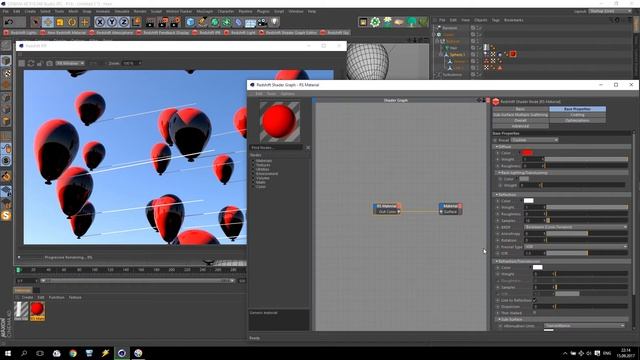The height and width of the screenshot is (360, 640).
Task: Click the coordinate system icon next to Z
Action: [x=137, y=22]
